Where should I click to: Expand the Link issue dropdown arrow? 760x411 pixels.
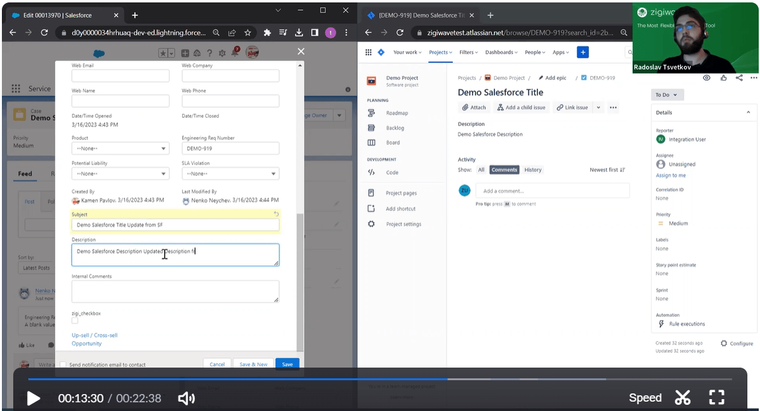click(x=598, y=108)
